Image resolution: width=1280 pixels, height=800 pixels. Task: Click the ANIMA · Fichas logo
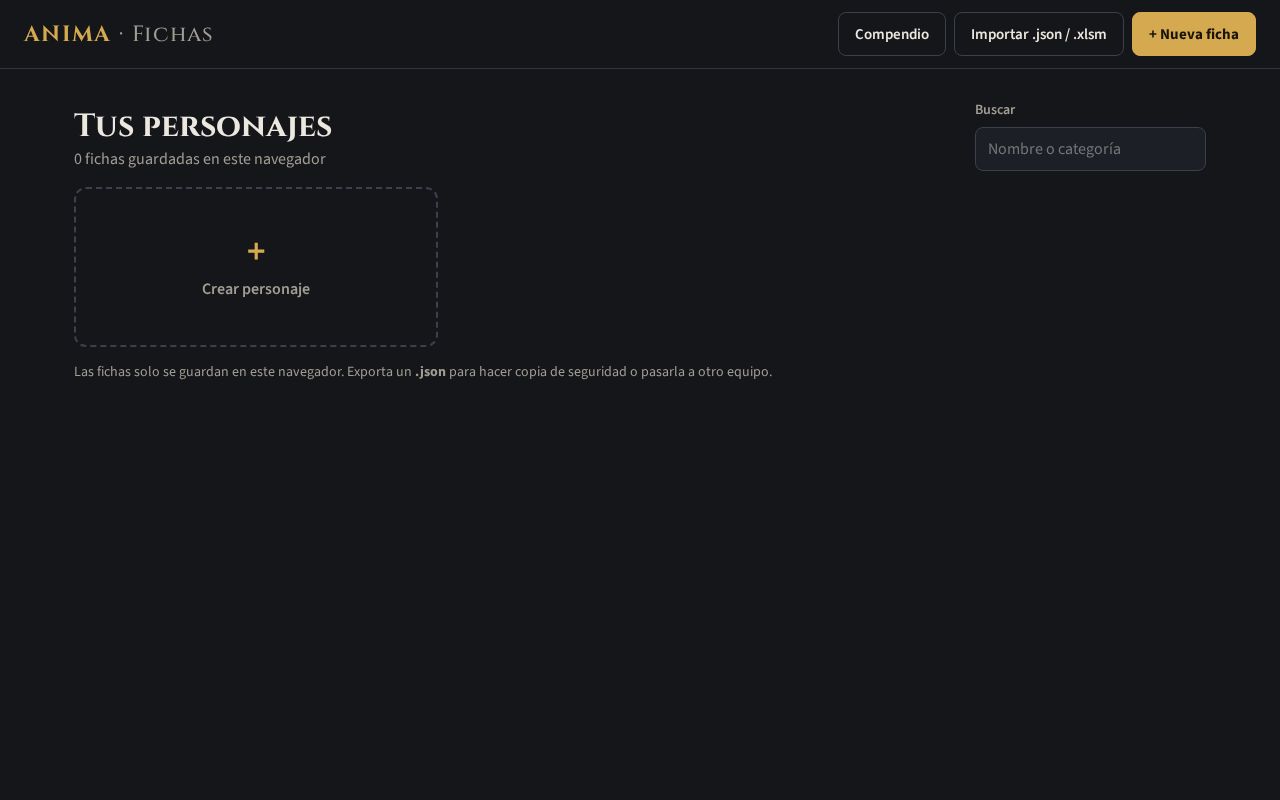pos(118,34)
